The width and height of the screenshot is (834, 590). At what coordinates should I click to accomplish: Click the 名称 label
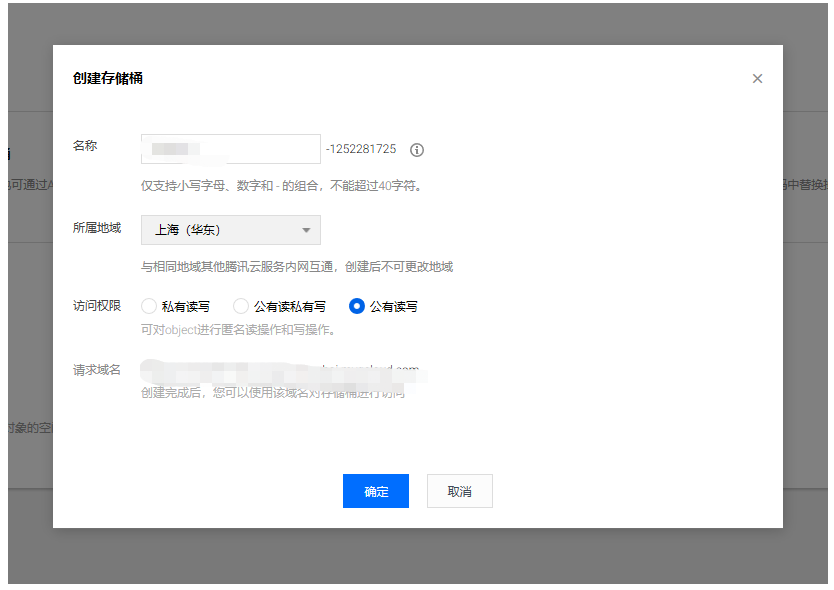[x=85, y=146]
